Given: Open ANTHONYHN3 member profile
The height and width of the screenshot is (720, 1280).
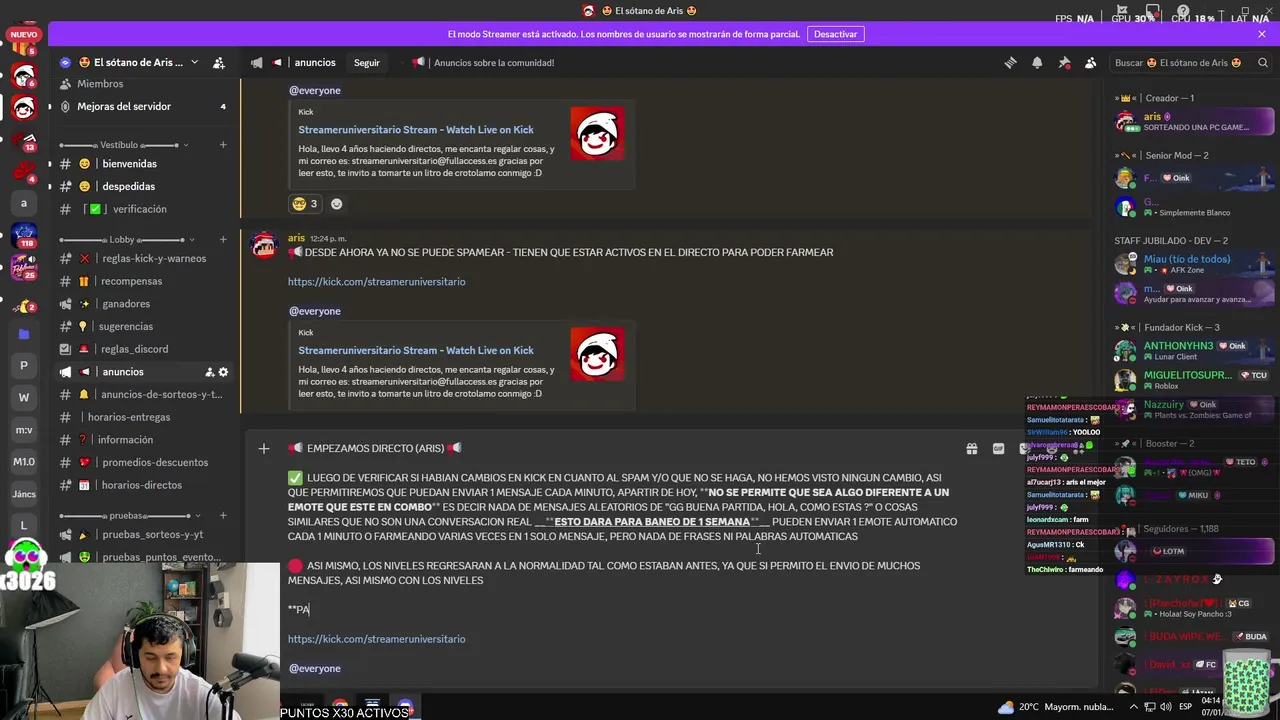Looking at the screenshot, I should coord(1194,351).
